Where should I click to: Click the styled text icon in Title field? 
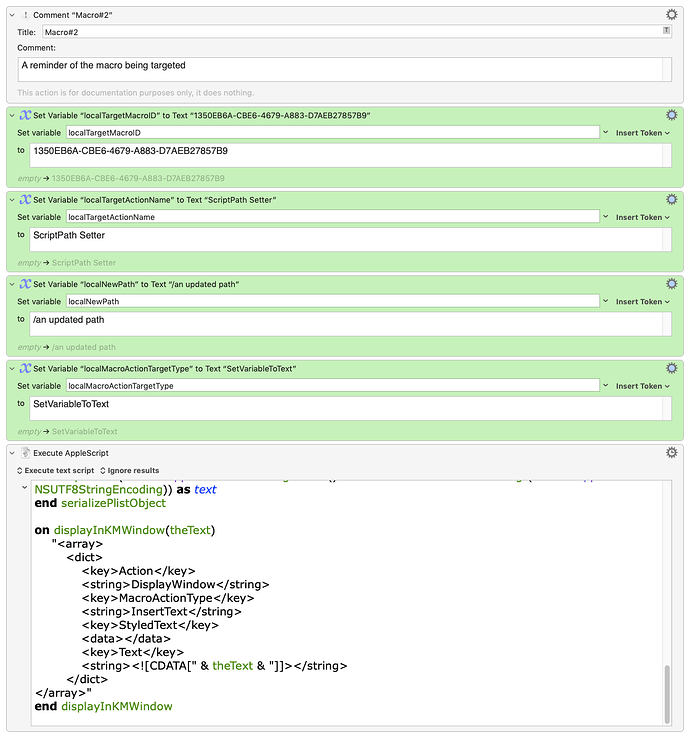(666, 32)
